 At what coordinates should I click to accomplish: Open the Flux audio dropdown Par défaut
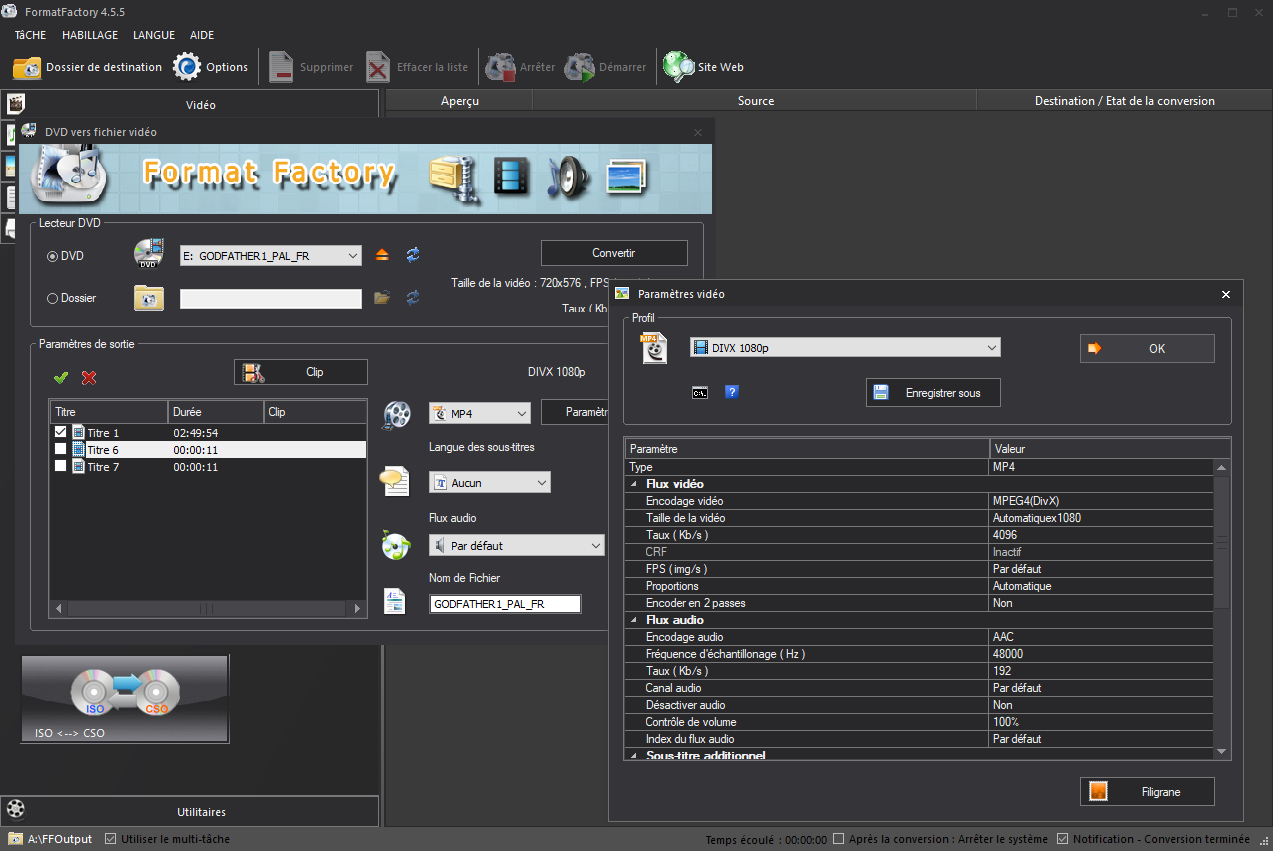pyautogui.click(x=517, y=546)
